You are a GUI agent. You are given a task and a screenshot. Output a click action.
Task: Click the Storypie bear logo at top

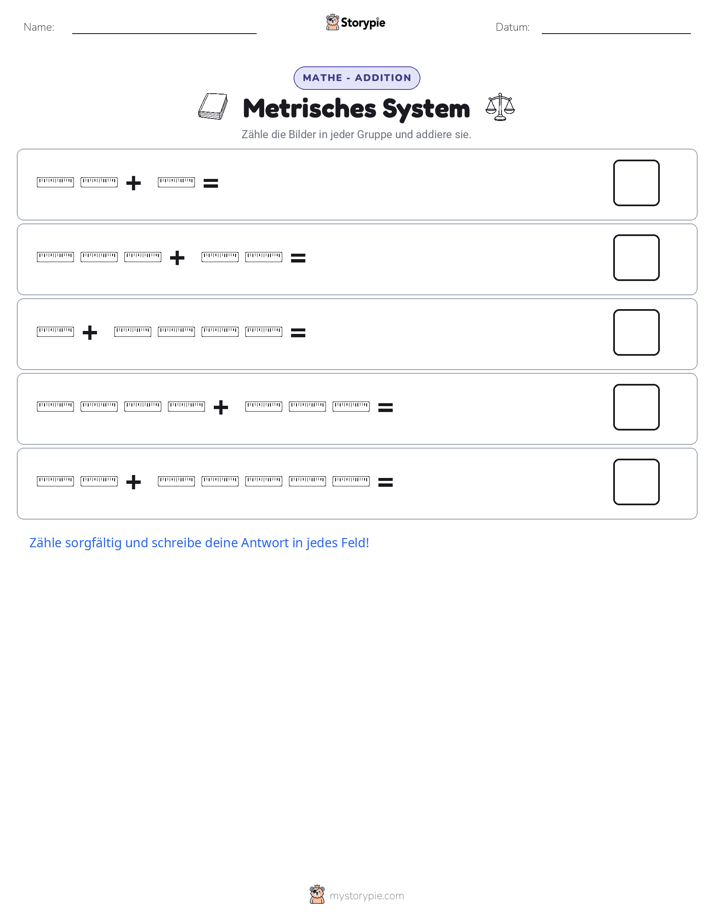point(332,22)
